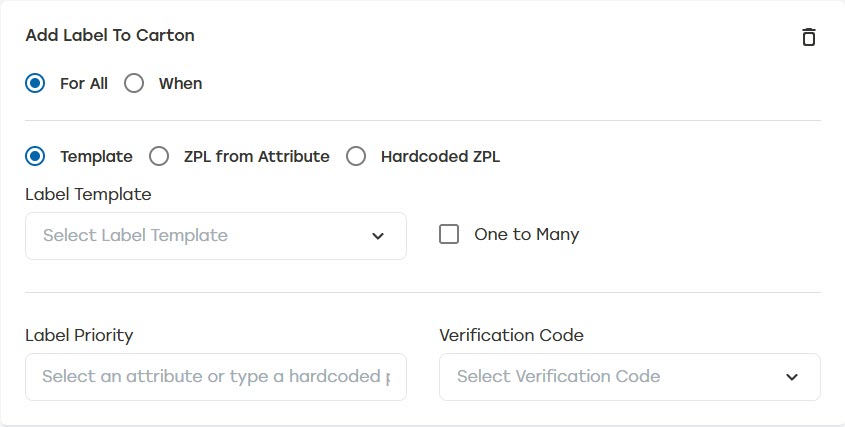Select the Hardcoded ZPL radio circle

(x=356, y=156)
